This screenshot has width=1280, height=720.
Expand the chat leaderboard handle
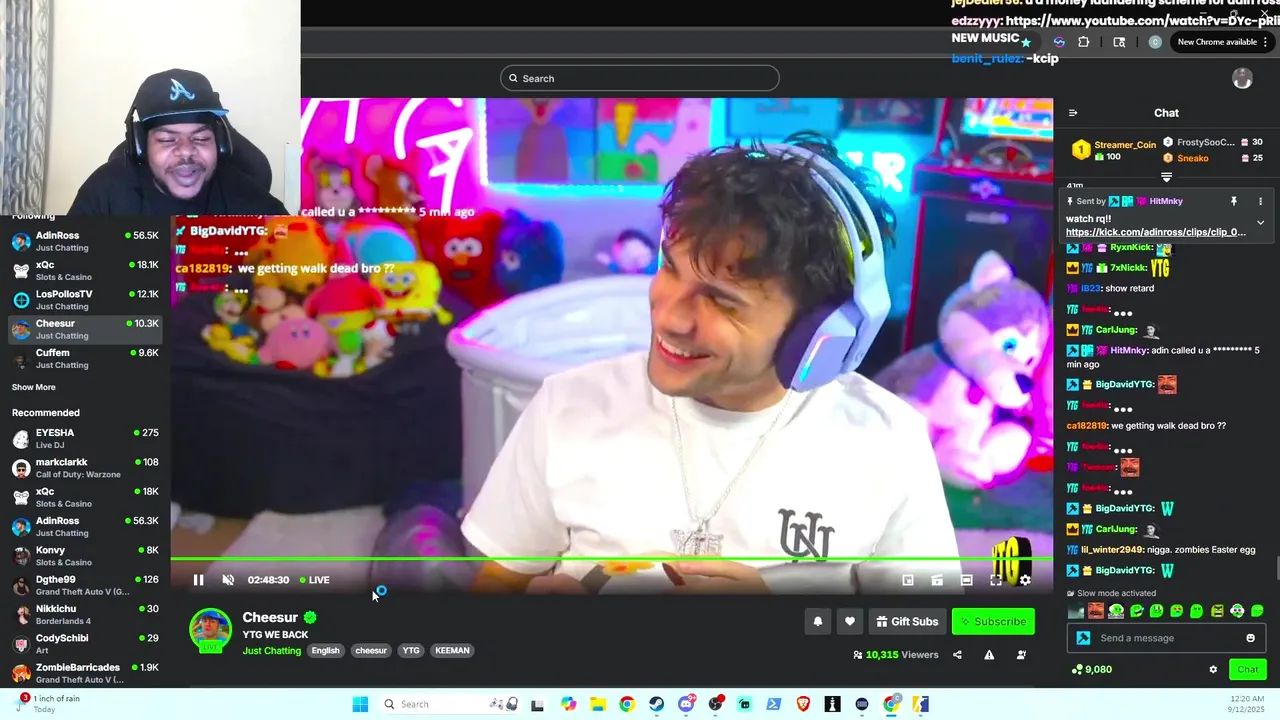click(x=1166, y=177)
